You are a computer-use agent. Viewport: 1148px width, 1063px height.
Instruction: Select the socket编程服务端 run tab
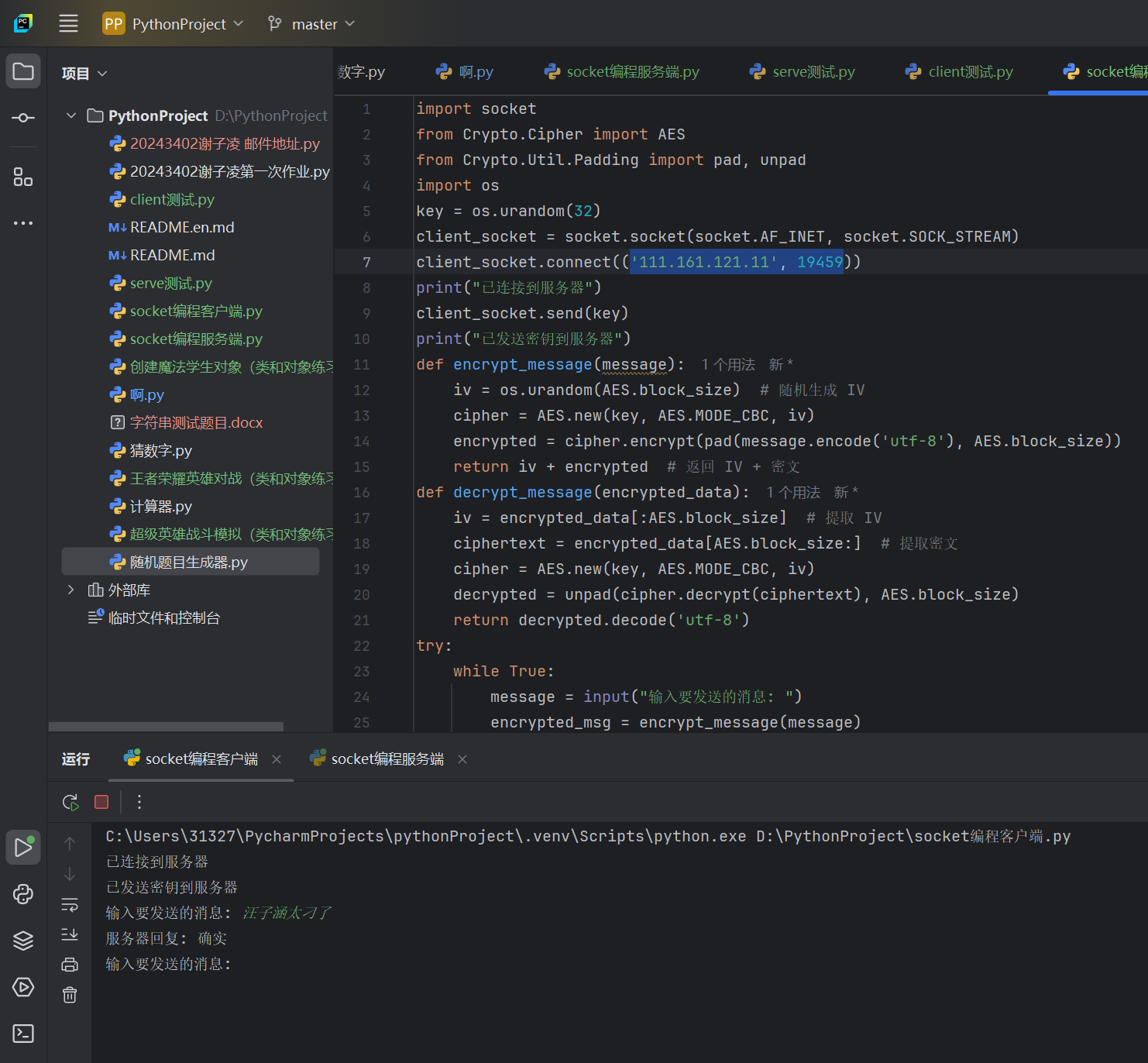(x=378, y=759)
